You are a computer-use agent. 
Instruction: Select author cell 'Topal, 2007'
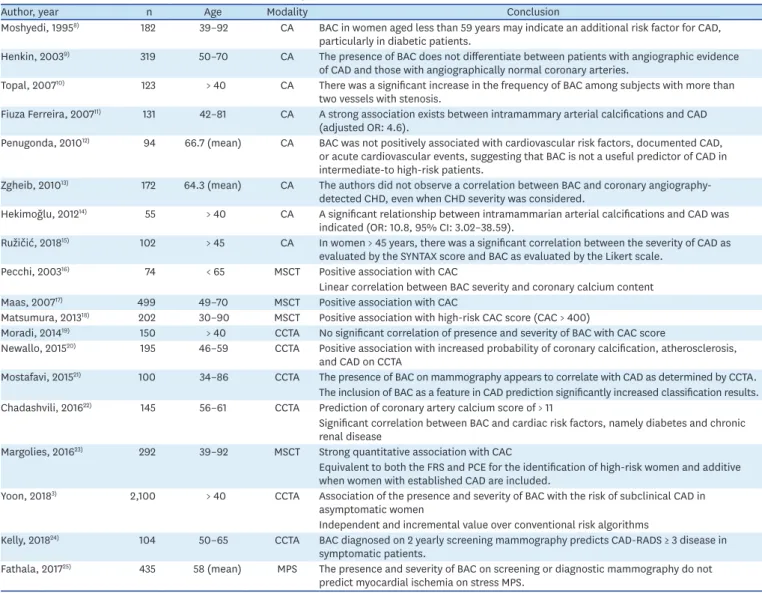[33, 85]
